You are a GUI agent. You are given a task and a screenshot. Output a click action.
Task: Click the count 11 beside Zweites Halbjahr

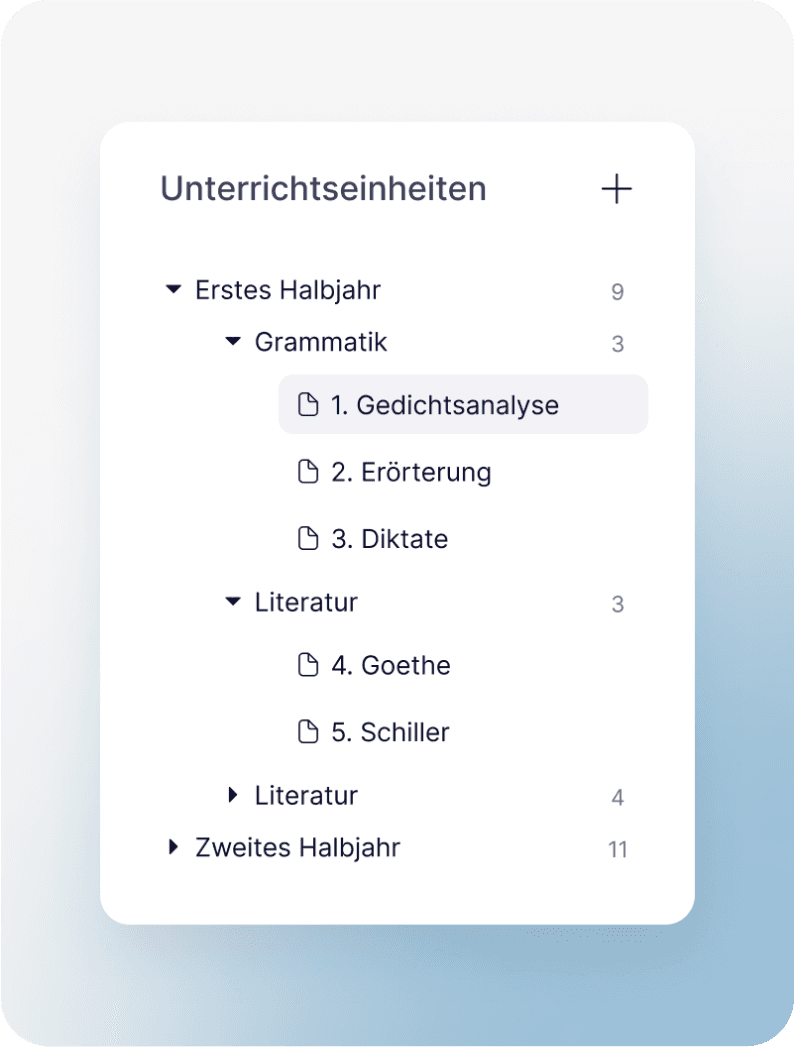[618, 850]
